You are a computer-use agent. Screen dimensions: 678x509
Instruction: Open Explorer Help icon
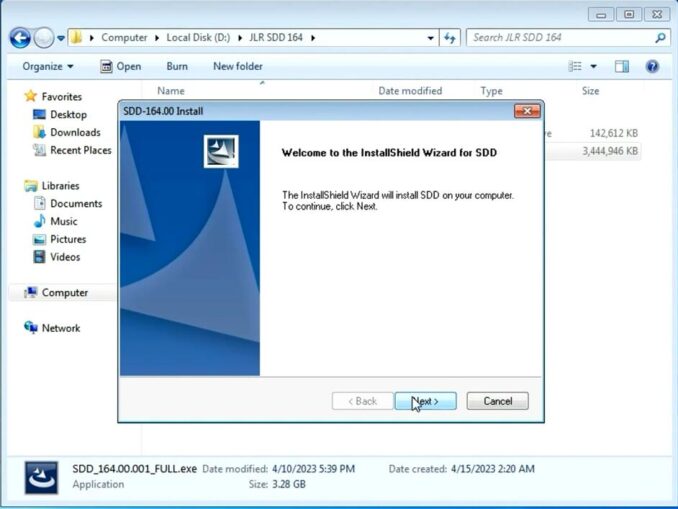click(652, 66)
